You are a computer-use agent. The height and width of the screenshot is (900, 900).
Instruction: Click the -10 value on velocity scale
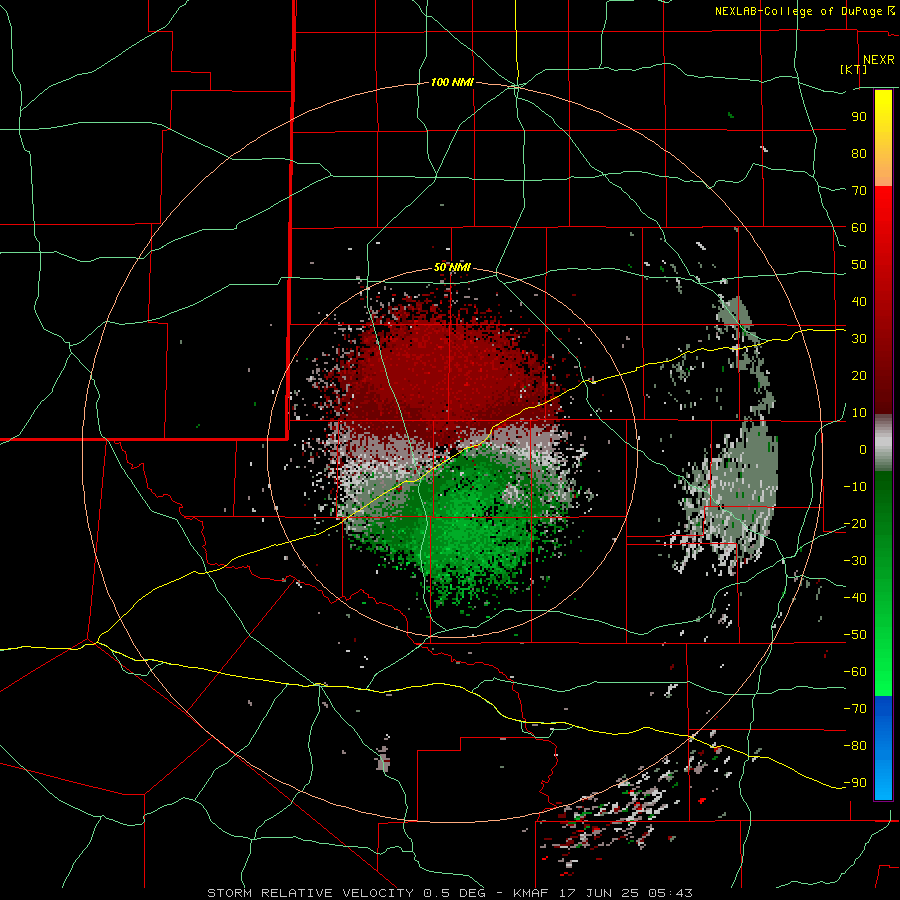click(855, 487)
